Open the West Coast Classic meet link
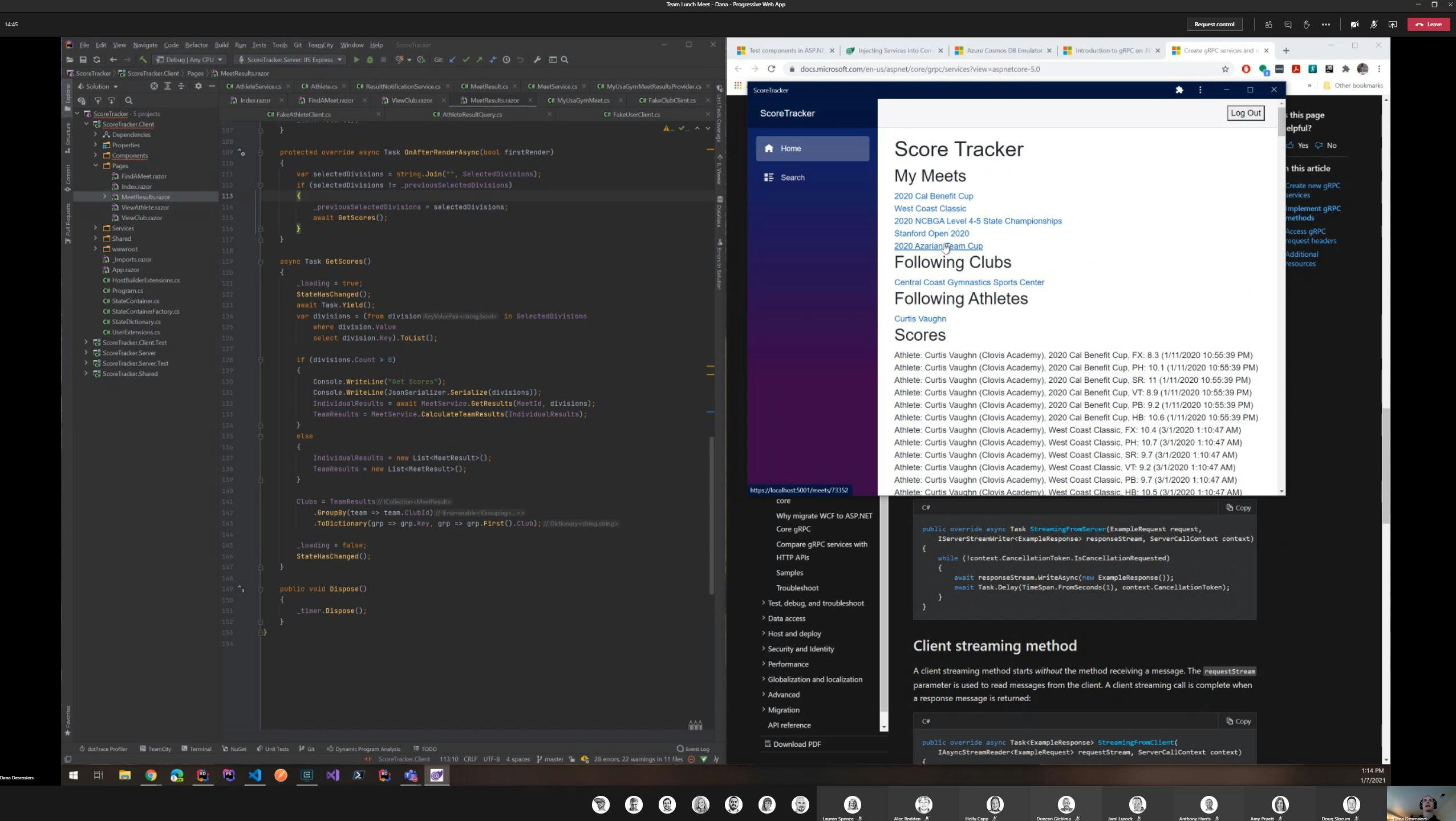Viewport: 1456px width, 821px height. (930, 208)
